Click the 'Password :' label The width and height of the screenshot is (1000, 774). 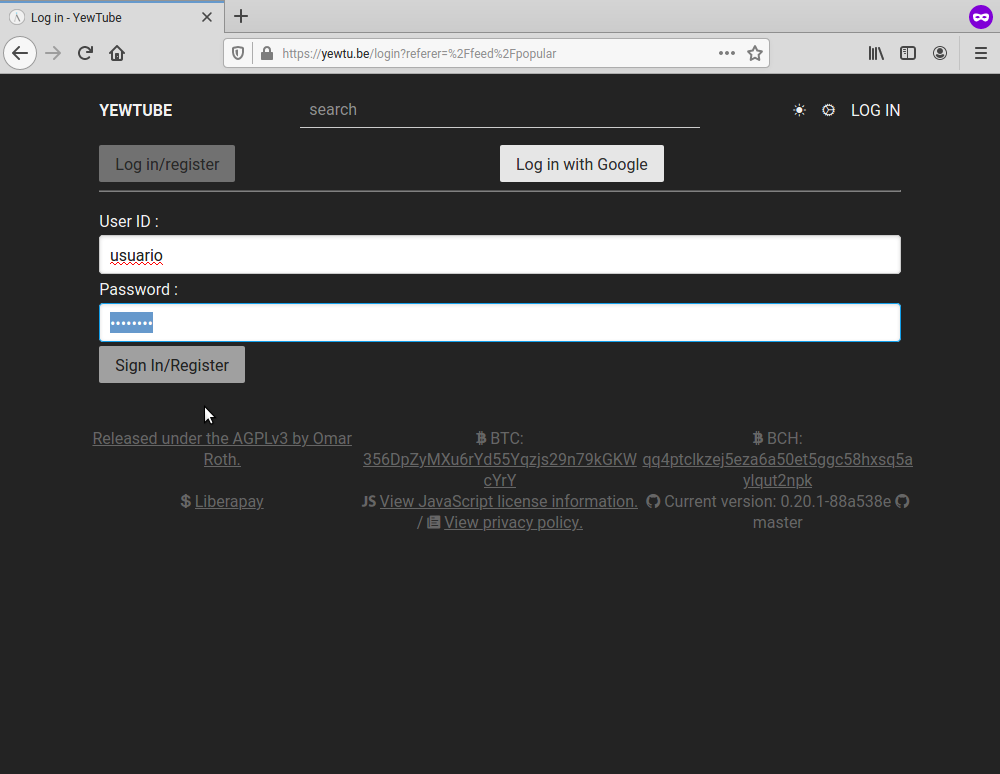[138, 289]
